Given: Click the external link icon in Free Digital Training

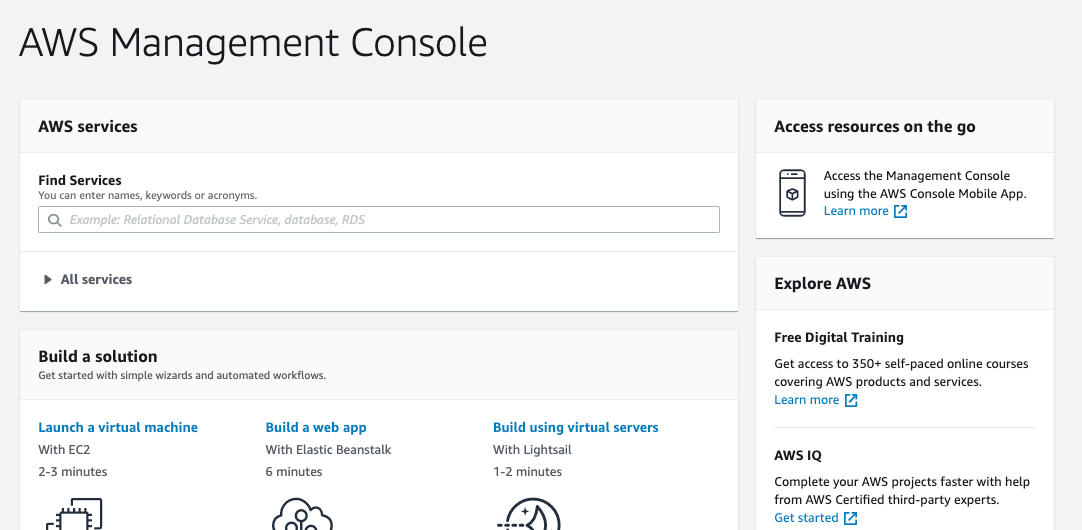Looking at the screenshot, I should click(x=851, y=400).
